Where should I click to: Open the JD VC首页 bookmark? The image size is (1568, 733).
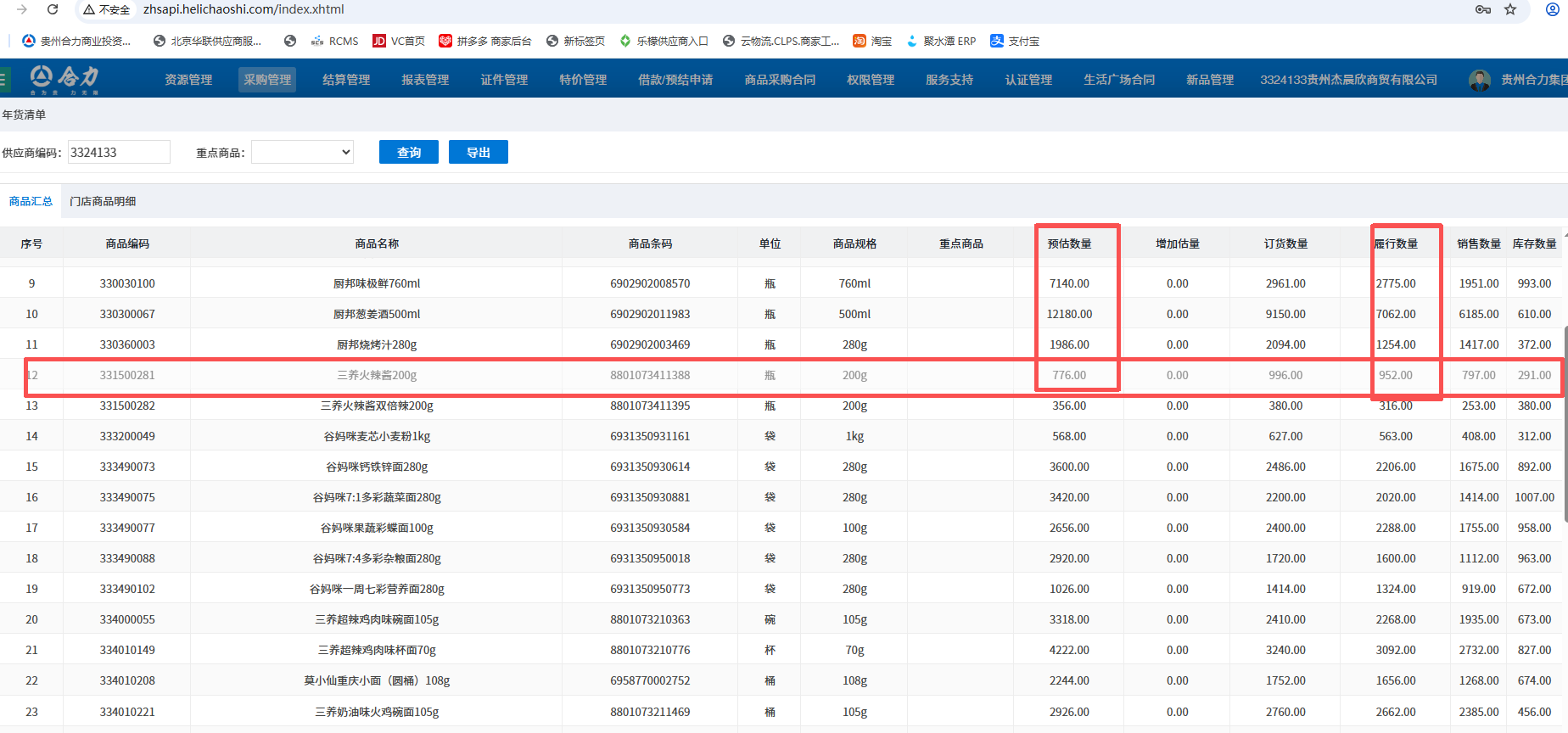point(399,41)
